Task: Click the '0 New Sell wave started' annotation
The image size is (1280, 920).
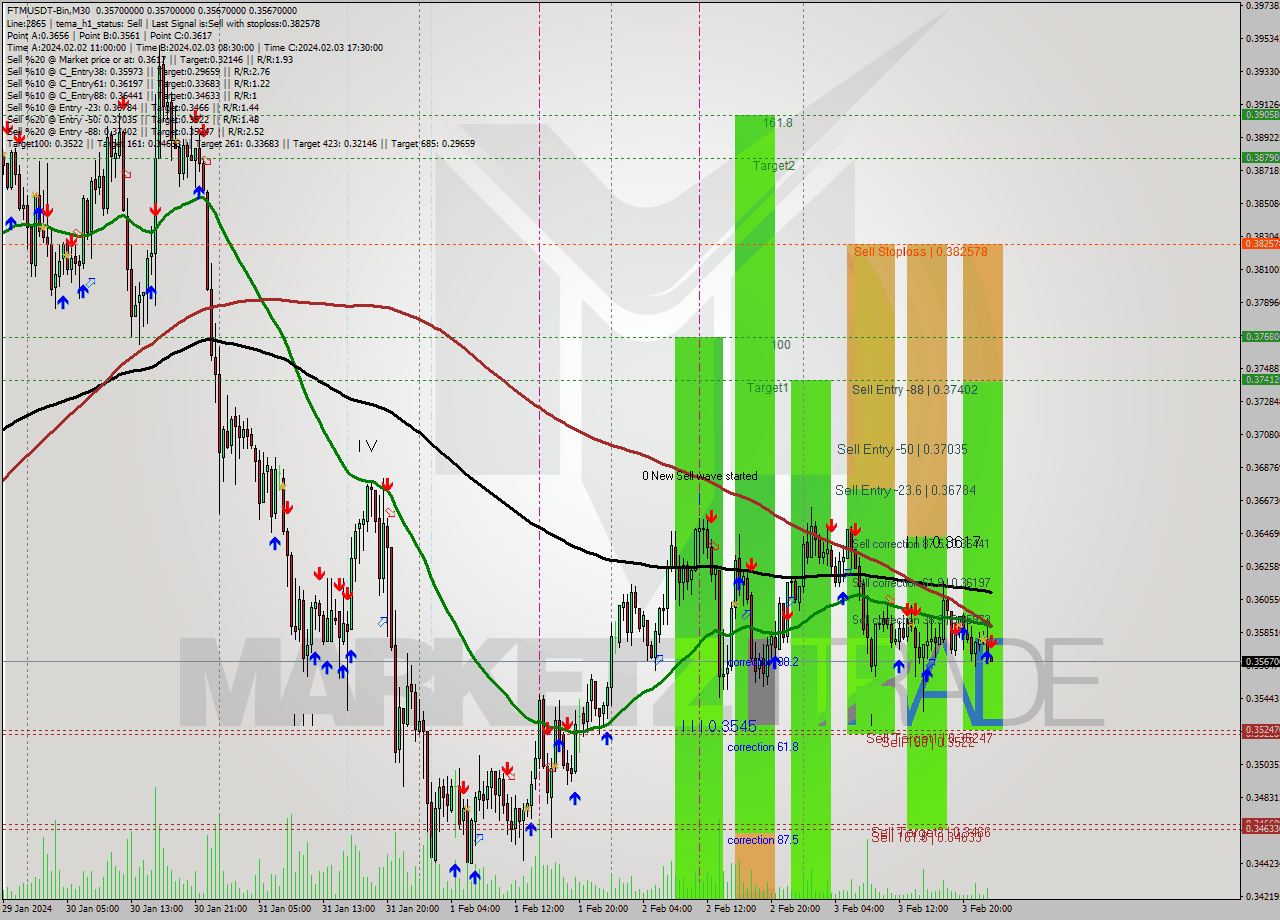Action: (700, 476)
